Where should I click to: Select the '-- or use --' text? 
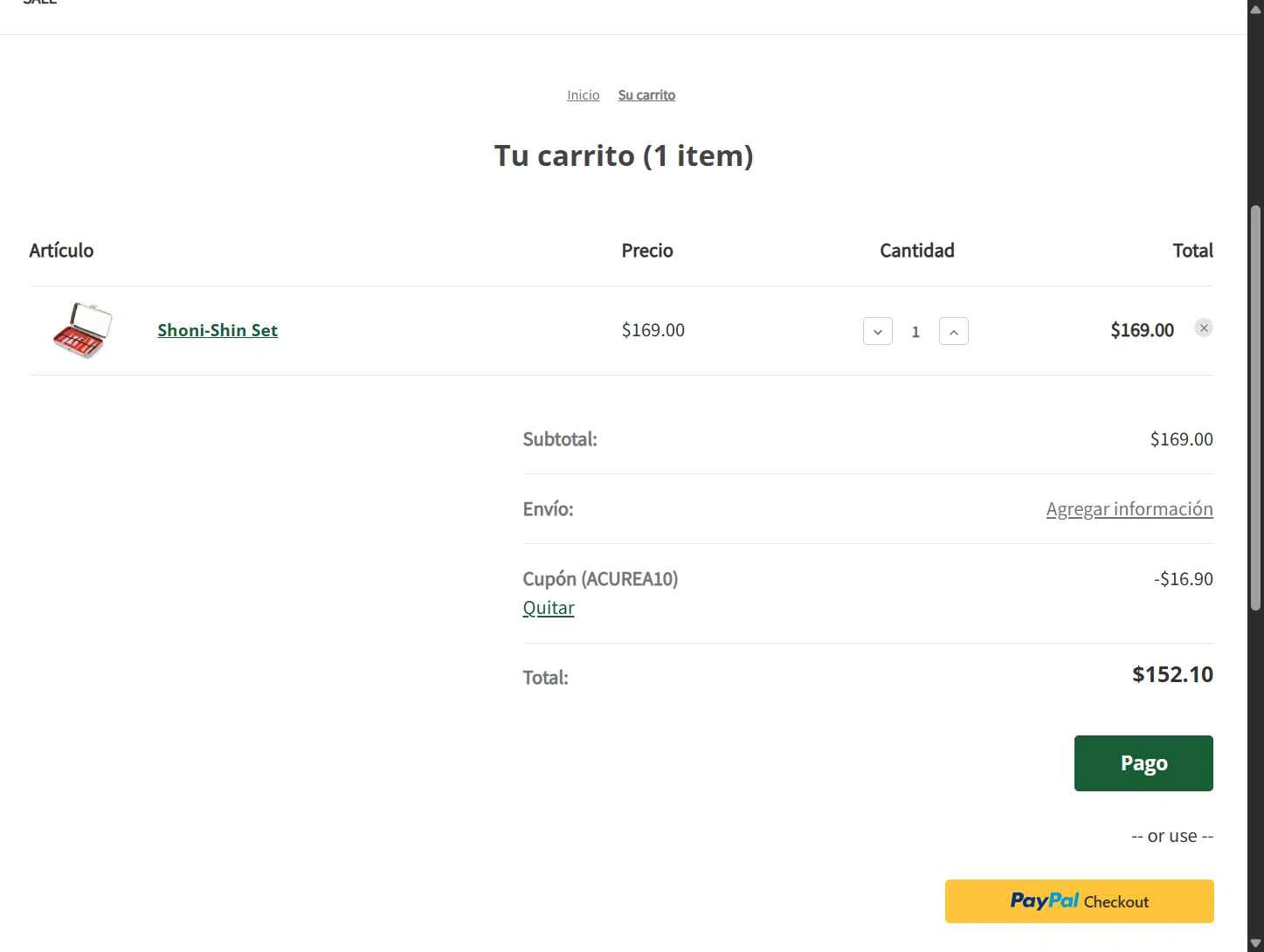tap(1172, 836)
